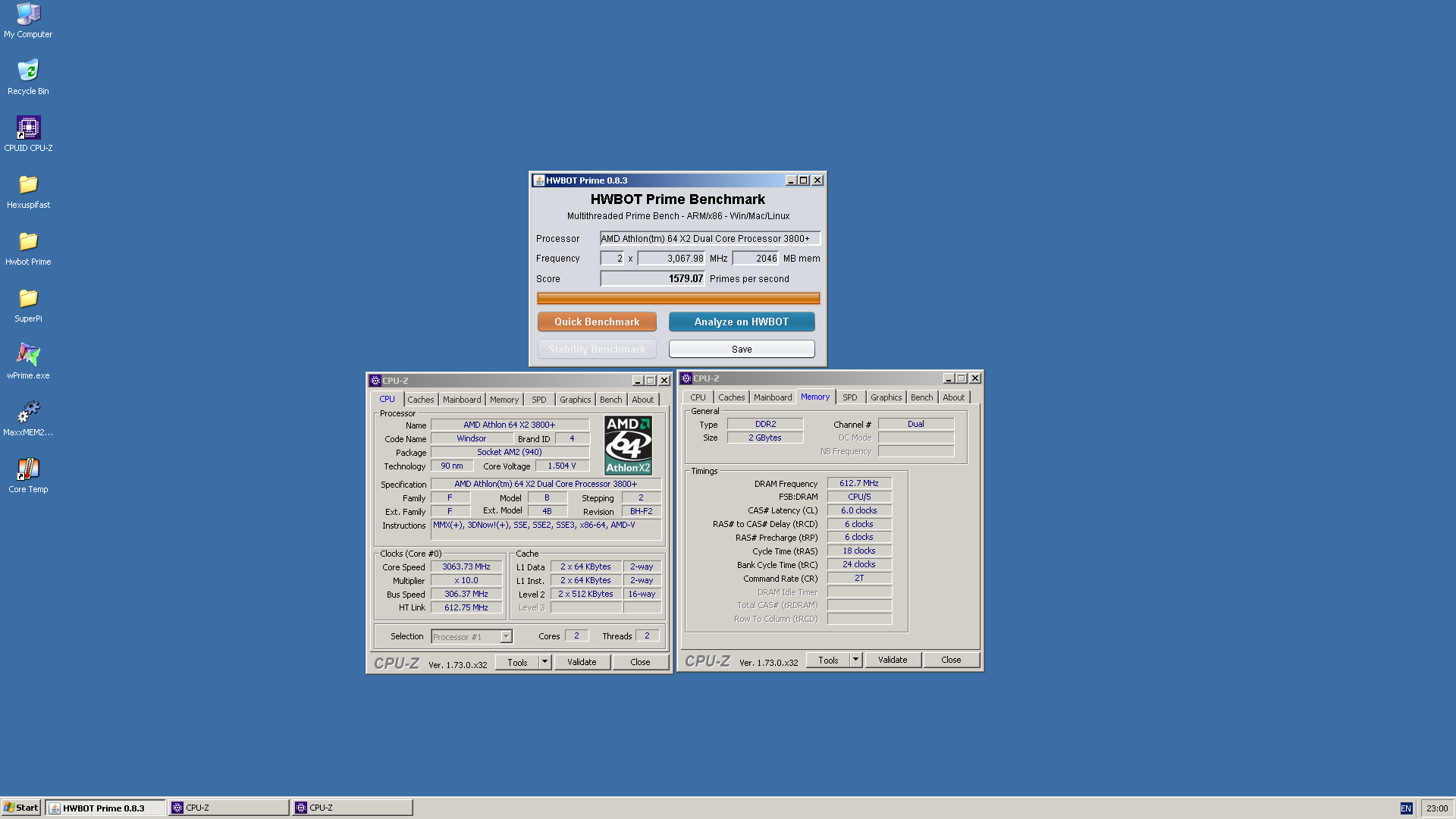
Task: Open Graphics tab in right CPU-Z window
Action: click(x=886, y=397)
